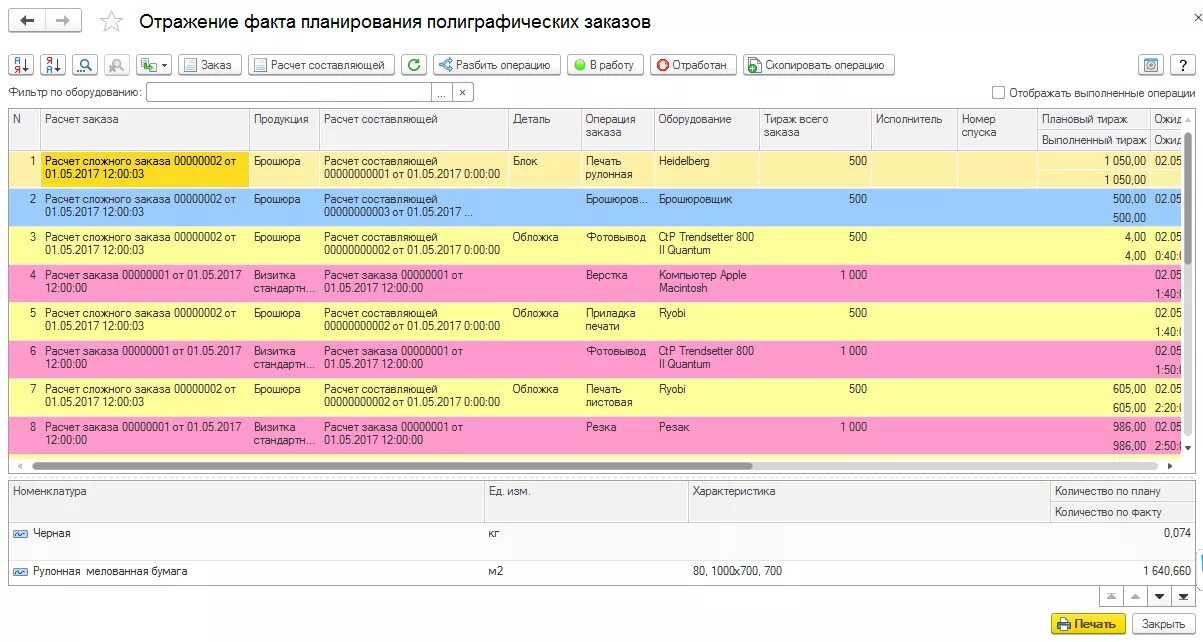Screen dimensions: 1203x642
Task: Sort the list ascending (A-Z icon)
Action: point(21,65)
